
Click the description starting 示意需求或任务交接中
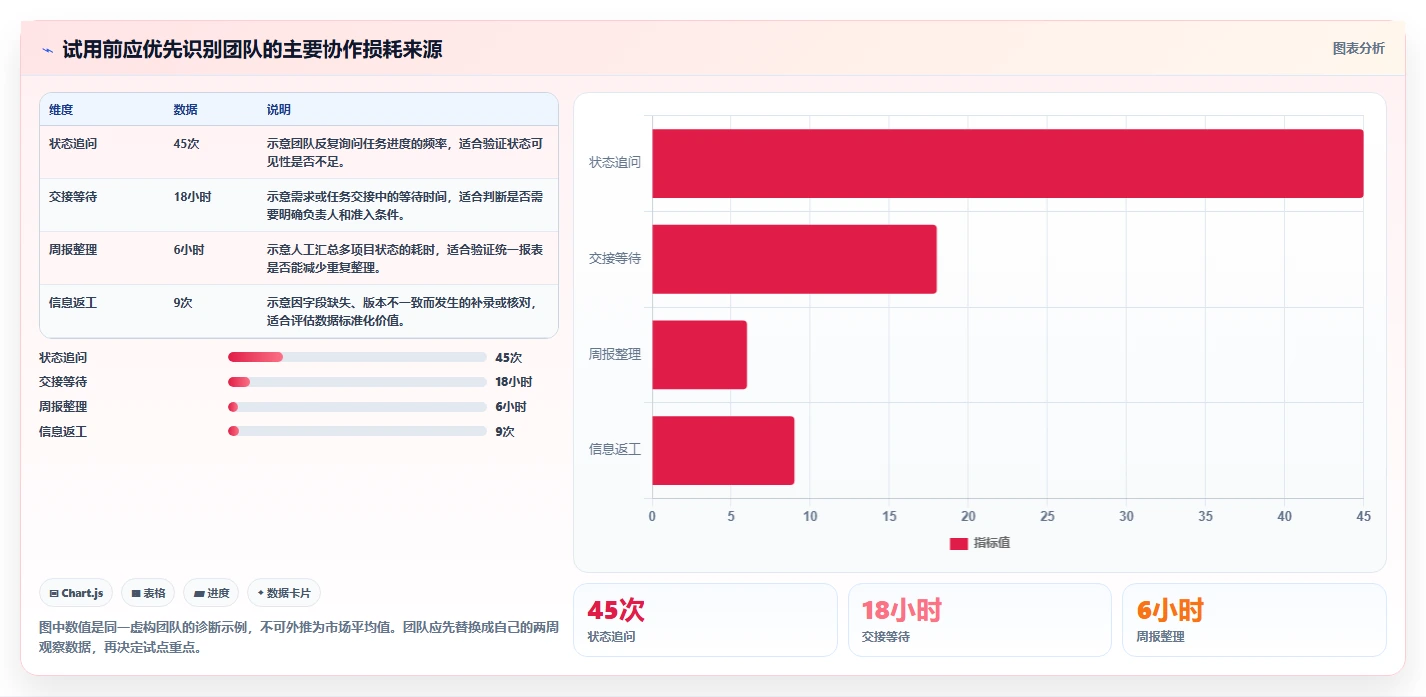405,206
